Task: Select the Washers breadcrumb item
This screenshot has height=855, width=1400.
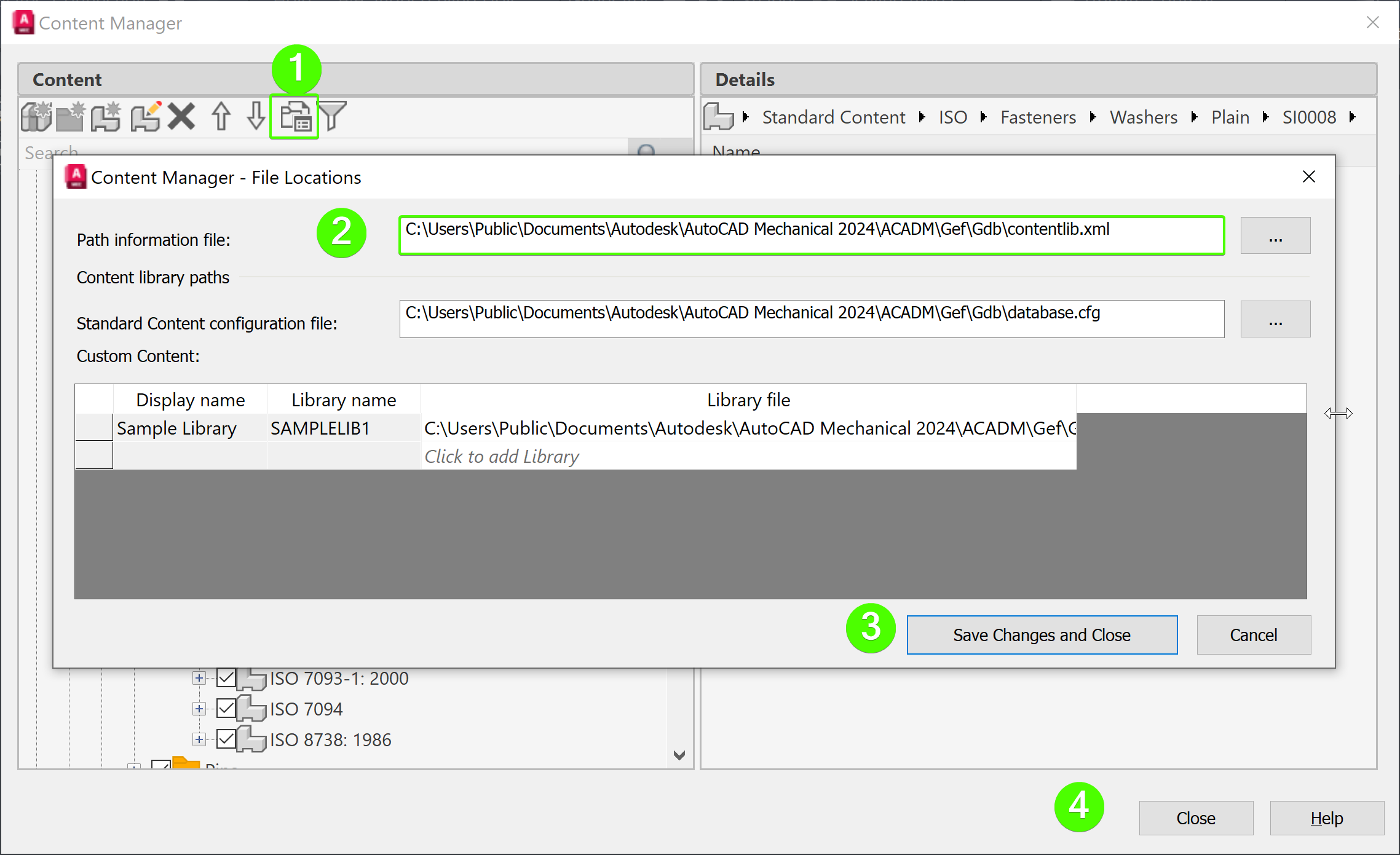Action: pos(1143,117)
